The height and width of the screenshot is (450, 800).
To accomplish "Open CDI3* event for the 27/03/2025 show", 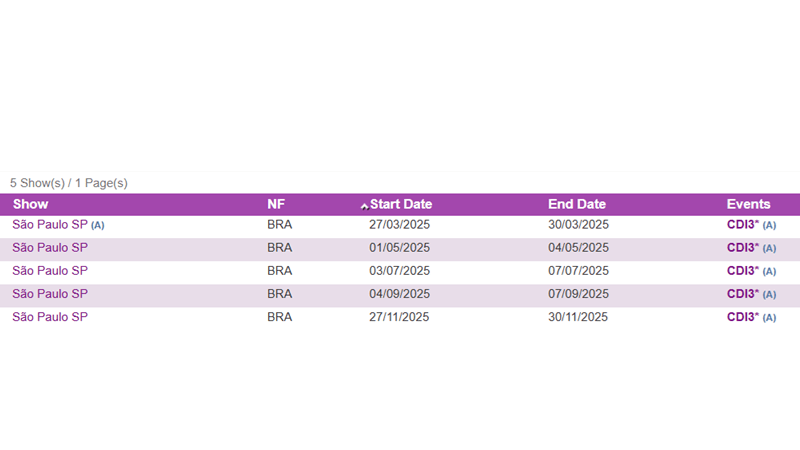I will click(742, 225).
